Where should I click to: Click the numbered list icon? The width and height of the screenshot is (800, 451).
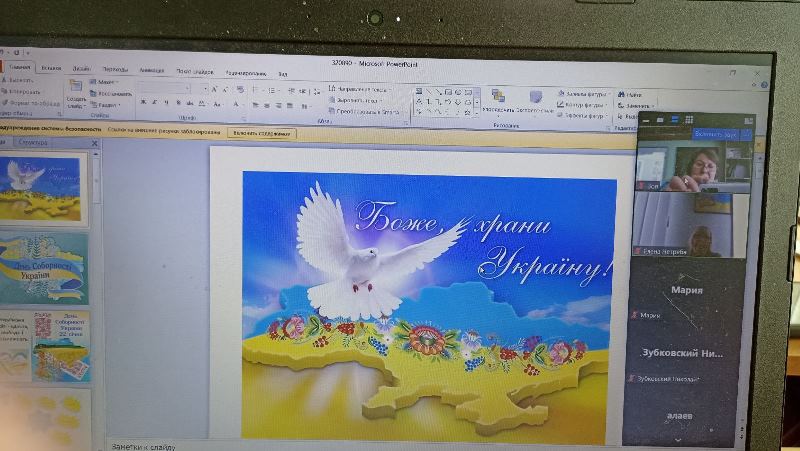pyautogui.click(x=272, y=91)
